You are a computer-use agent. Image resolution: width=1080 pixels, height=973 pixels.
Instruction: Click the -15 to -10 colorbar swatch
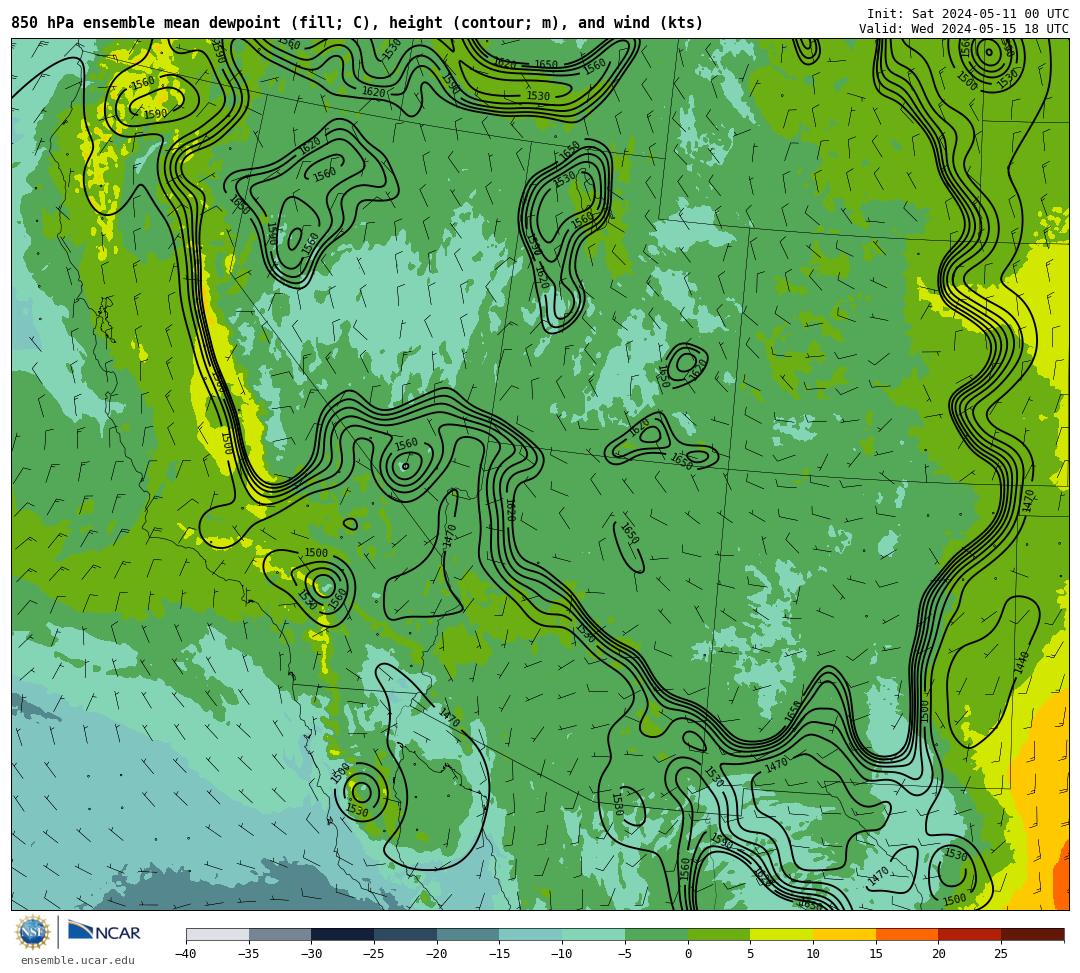[531, 934]
